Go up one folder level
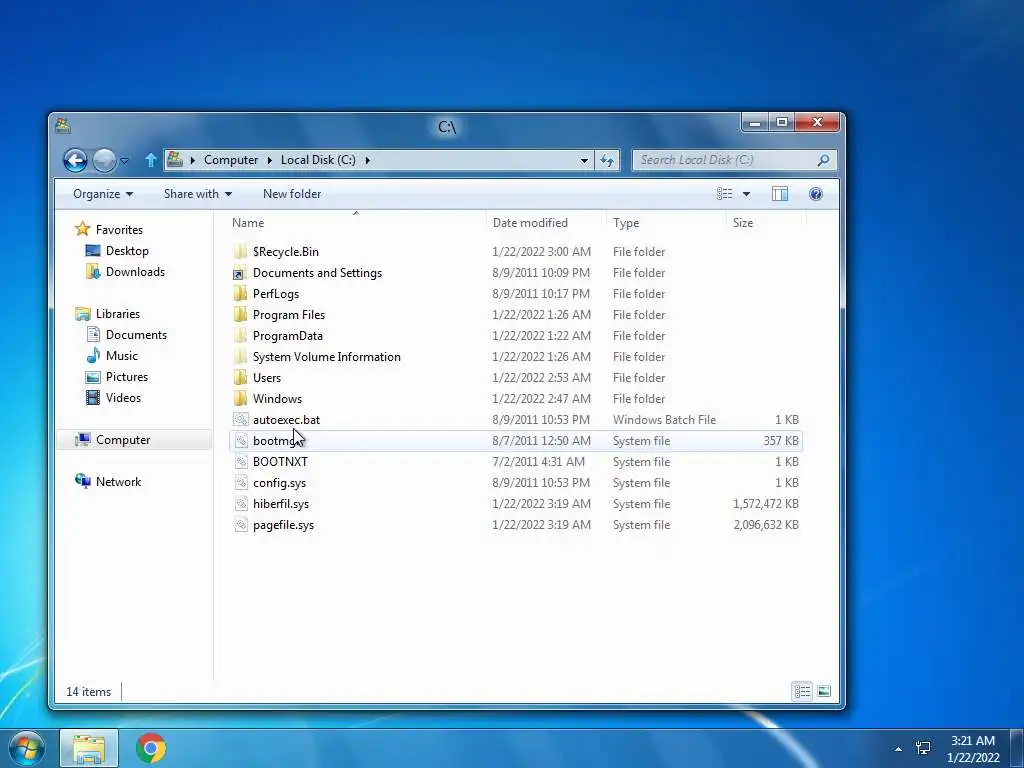 (x=151, y=160)
